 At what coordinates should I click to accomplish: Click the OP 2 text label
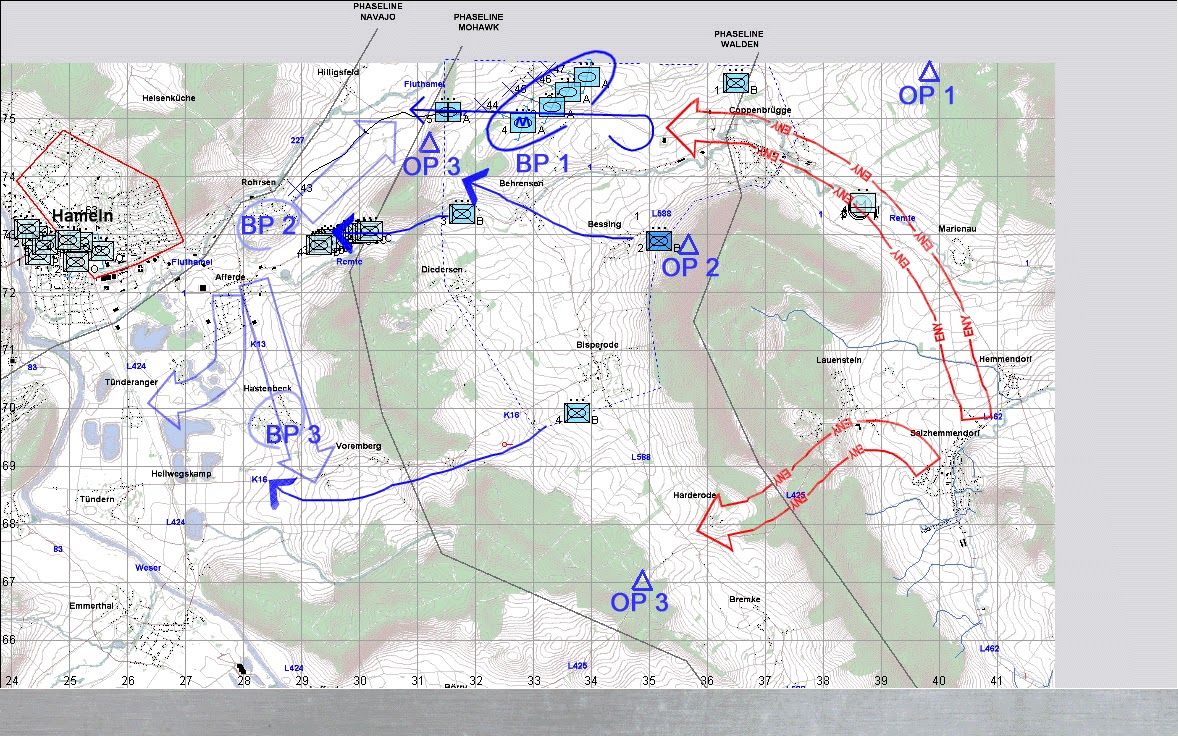click(690, 267)
